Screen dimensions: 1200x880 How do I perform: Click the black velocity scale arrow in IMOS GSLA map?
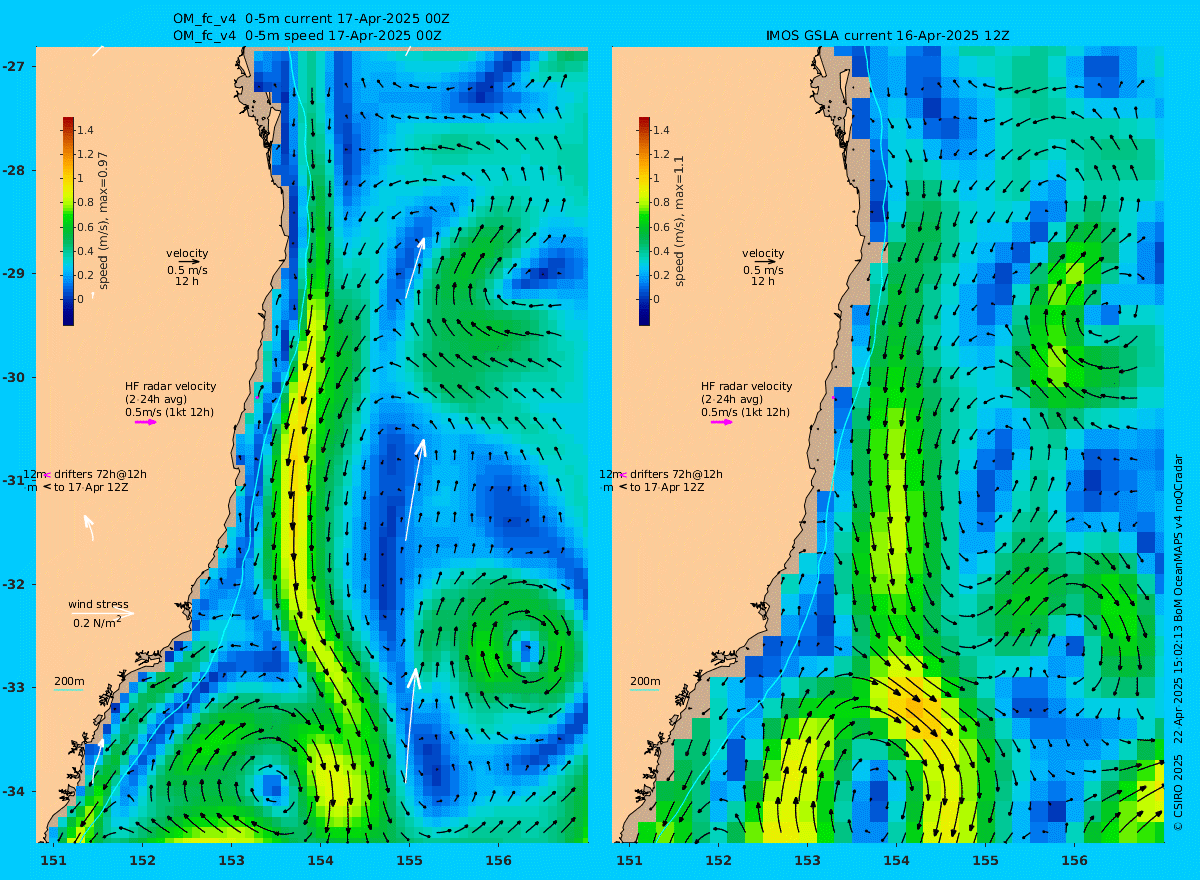[765, 261]
